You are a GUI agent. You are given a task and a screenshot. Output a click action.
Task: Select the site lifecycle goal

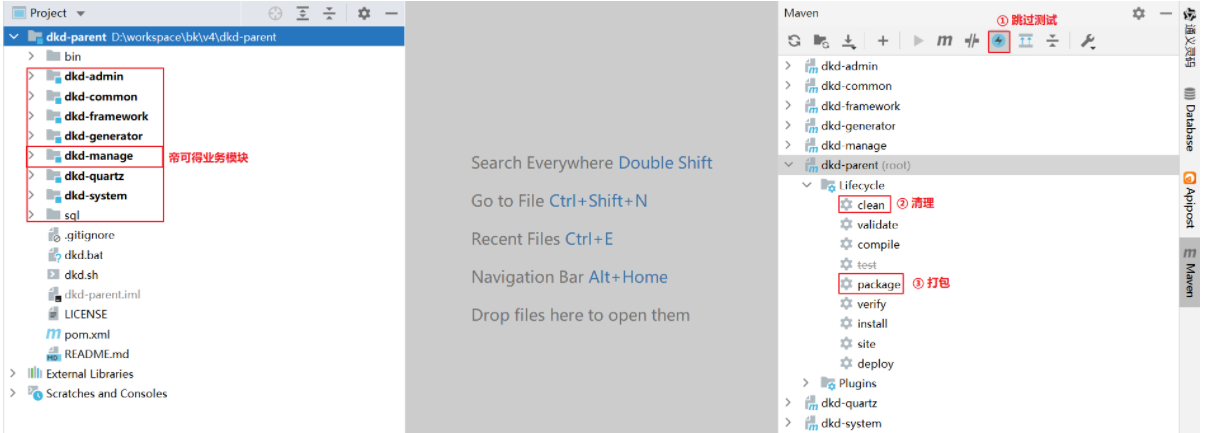pos(866,344)
